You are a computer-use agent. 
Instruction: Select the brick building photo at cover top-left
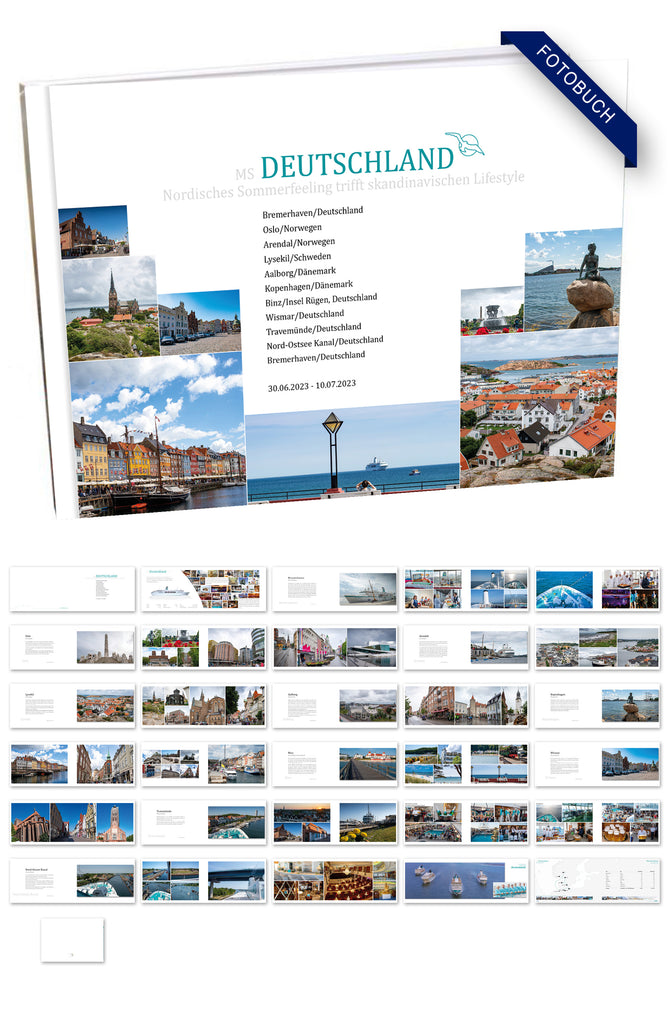tap(93, 232)
